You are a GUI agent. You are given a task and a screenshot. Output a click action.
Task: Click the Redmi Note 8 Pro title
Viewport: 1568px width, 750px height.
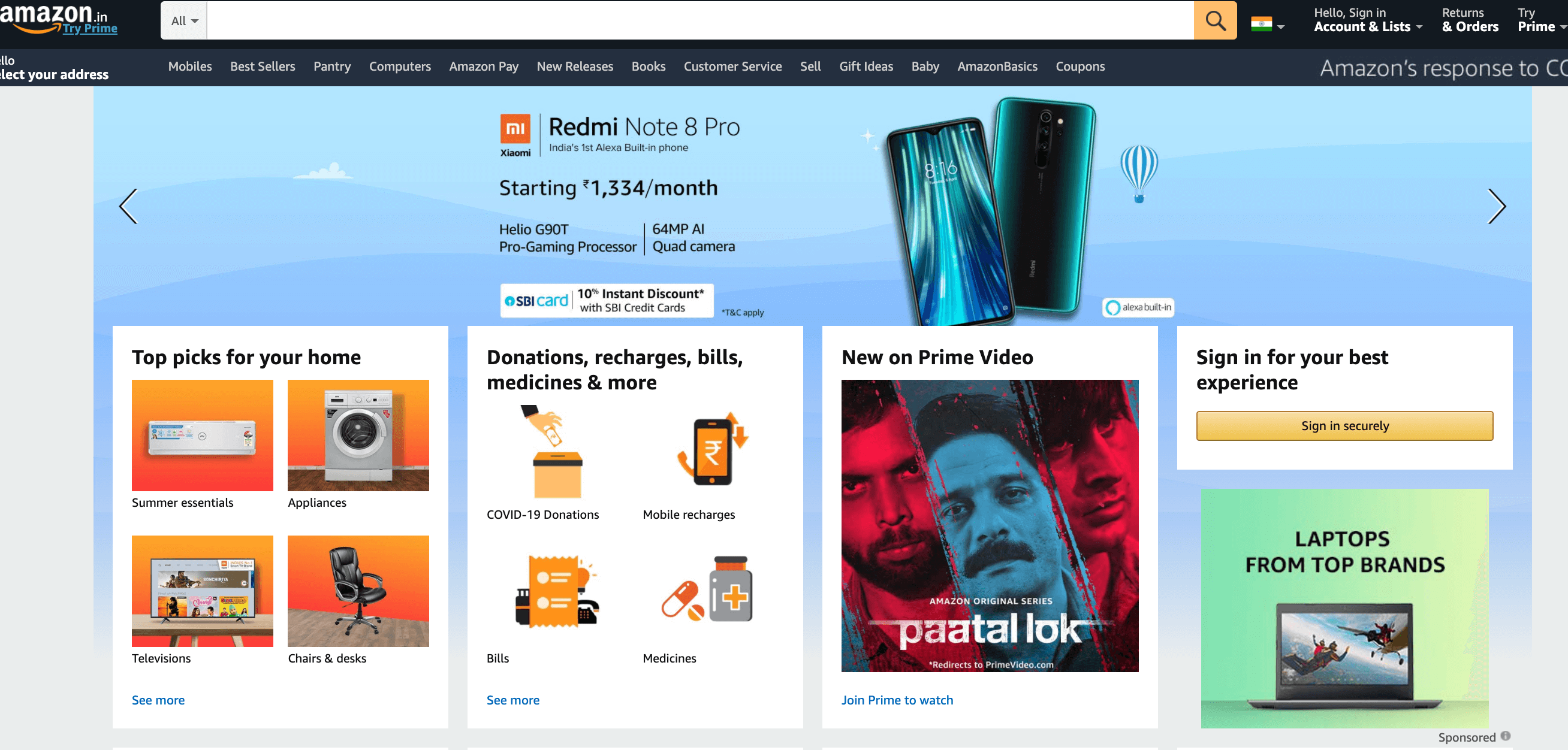[643, 127]
